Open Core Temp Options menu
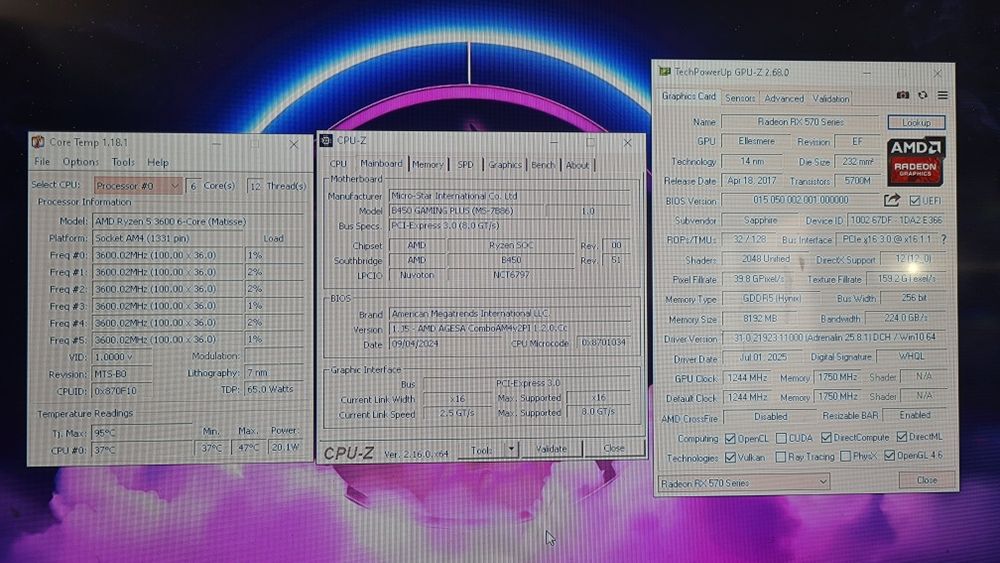The width and height of the screenshot is (1000, 563). point(80,162)
